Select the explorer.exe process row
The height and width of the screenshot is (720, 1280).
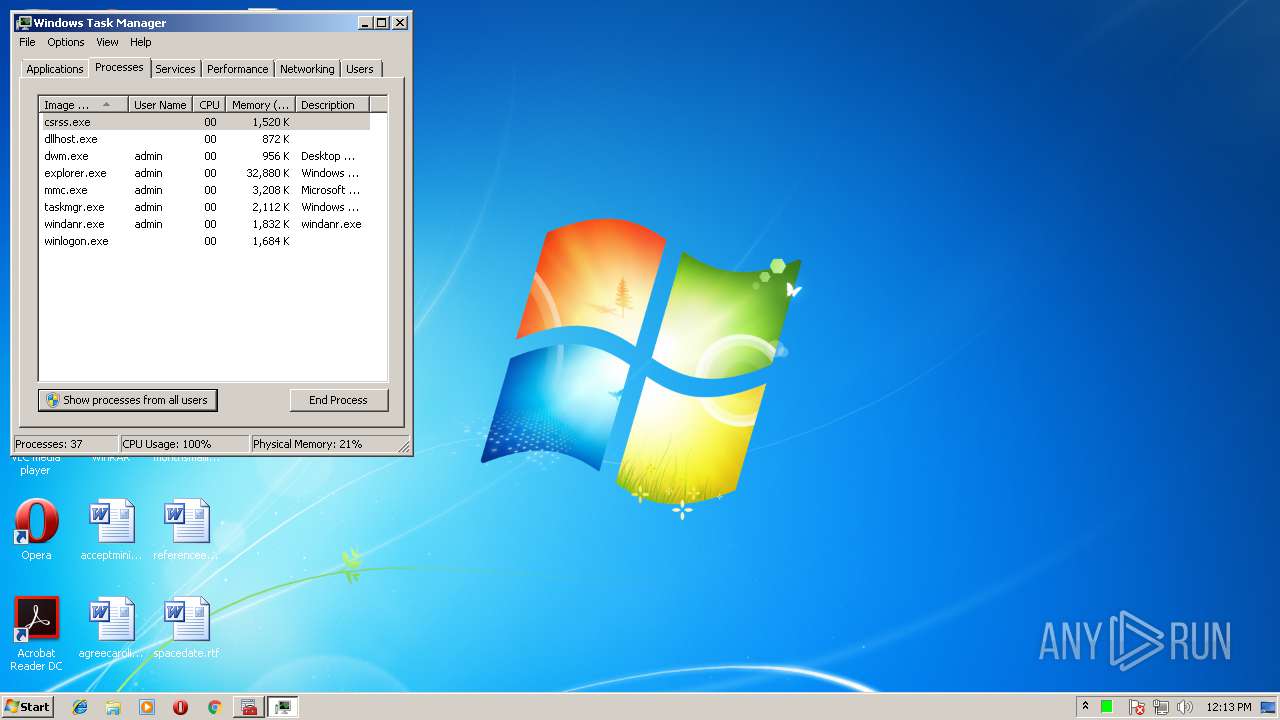click(205, 173)
